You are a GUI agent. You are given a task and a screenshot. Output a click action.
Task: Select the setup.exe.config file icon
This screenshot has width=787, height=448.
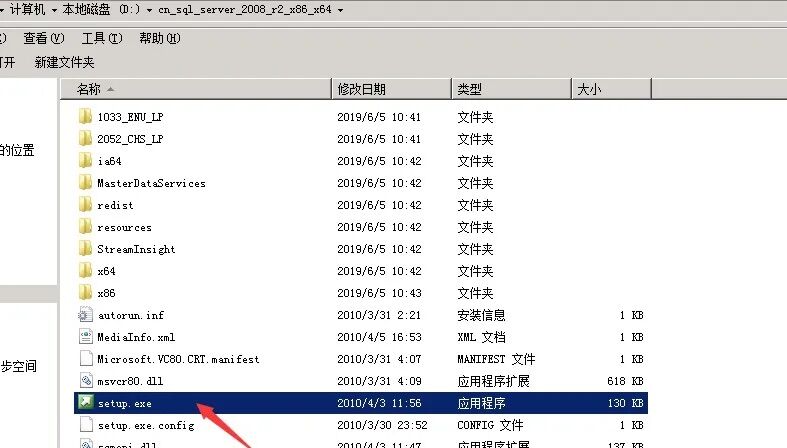tap(85, 425)
